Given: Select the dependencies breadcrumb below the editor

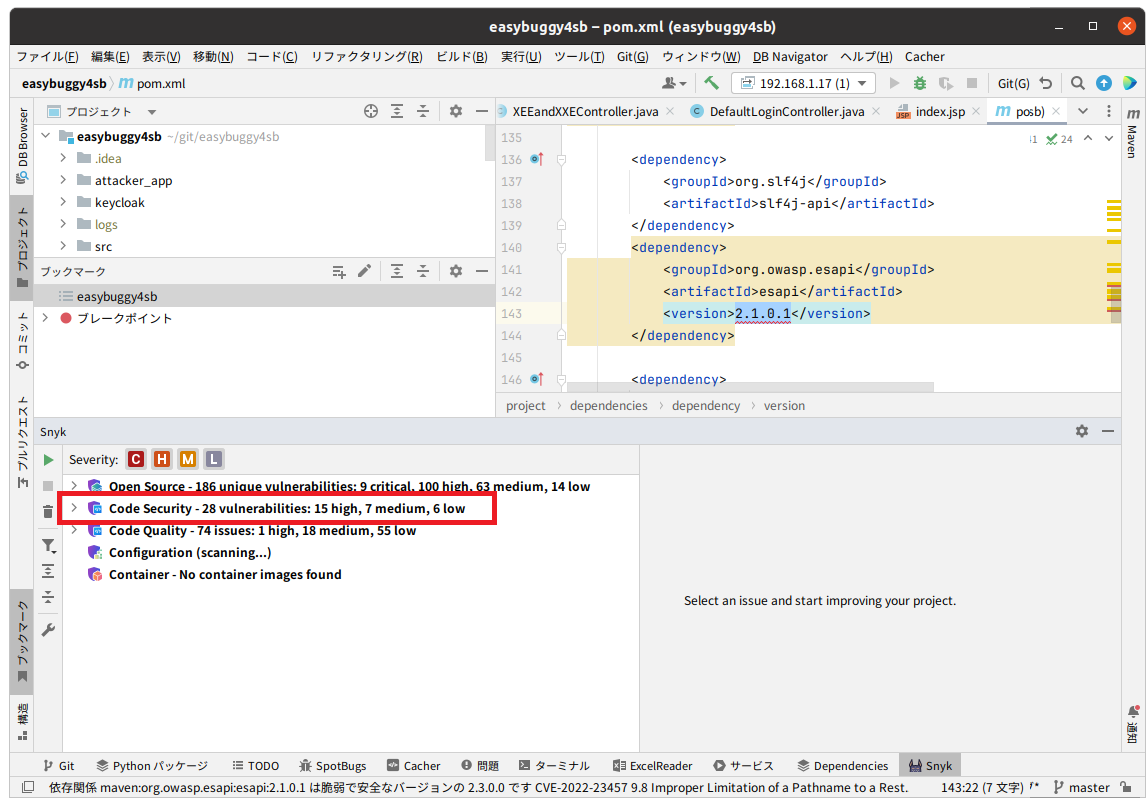Looking at the screenshot, I should [608, 405].
